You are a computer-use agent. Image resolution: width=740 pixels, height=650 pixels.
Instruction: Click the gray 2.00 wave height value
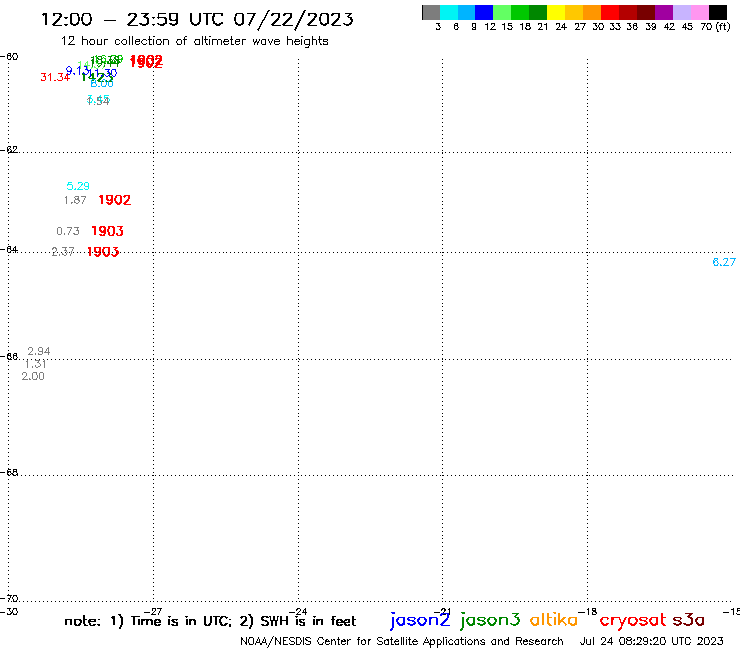pos(33,376)
